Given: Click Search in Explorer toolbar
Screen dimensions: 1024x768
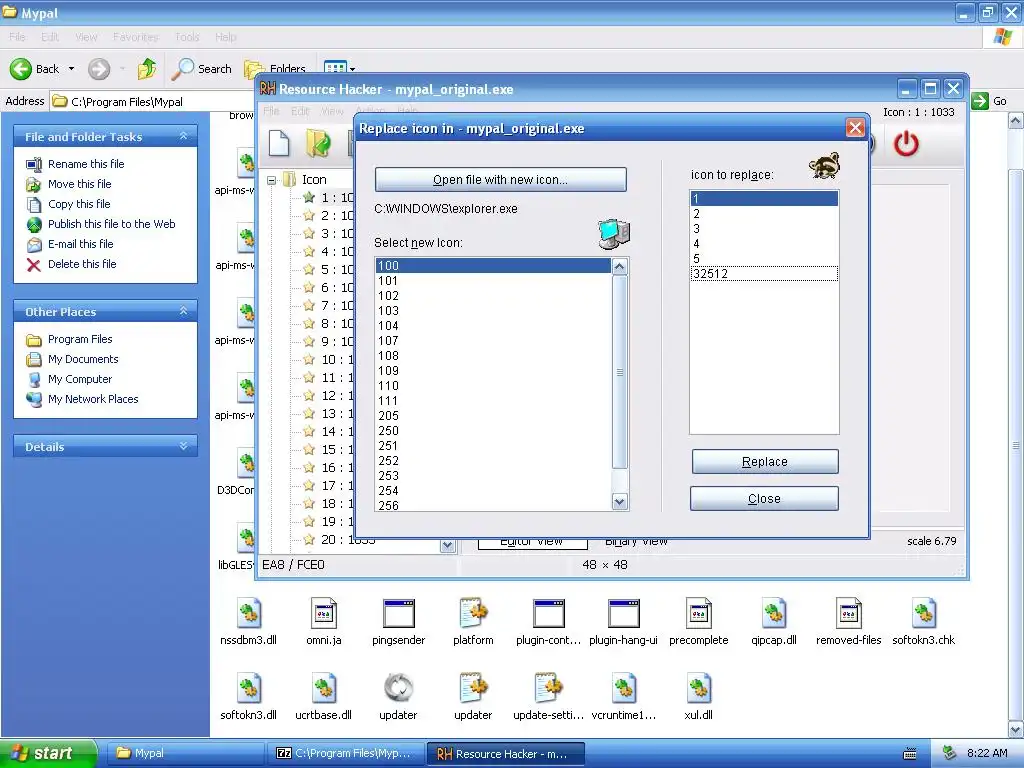Looking at the screenshot, I should pos(201,69).
